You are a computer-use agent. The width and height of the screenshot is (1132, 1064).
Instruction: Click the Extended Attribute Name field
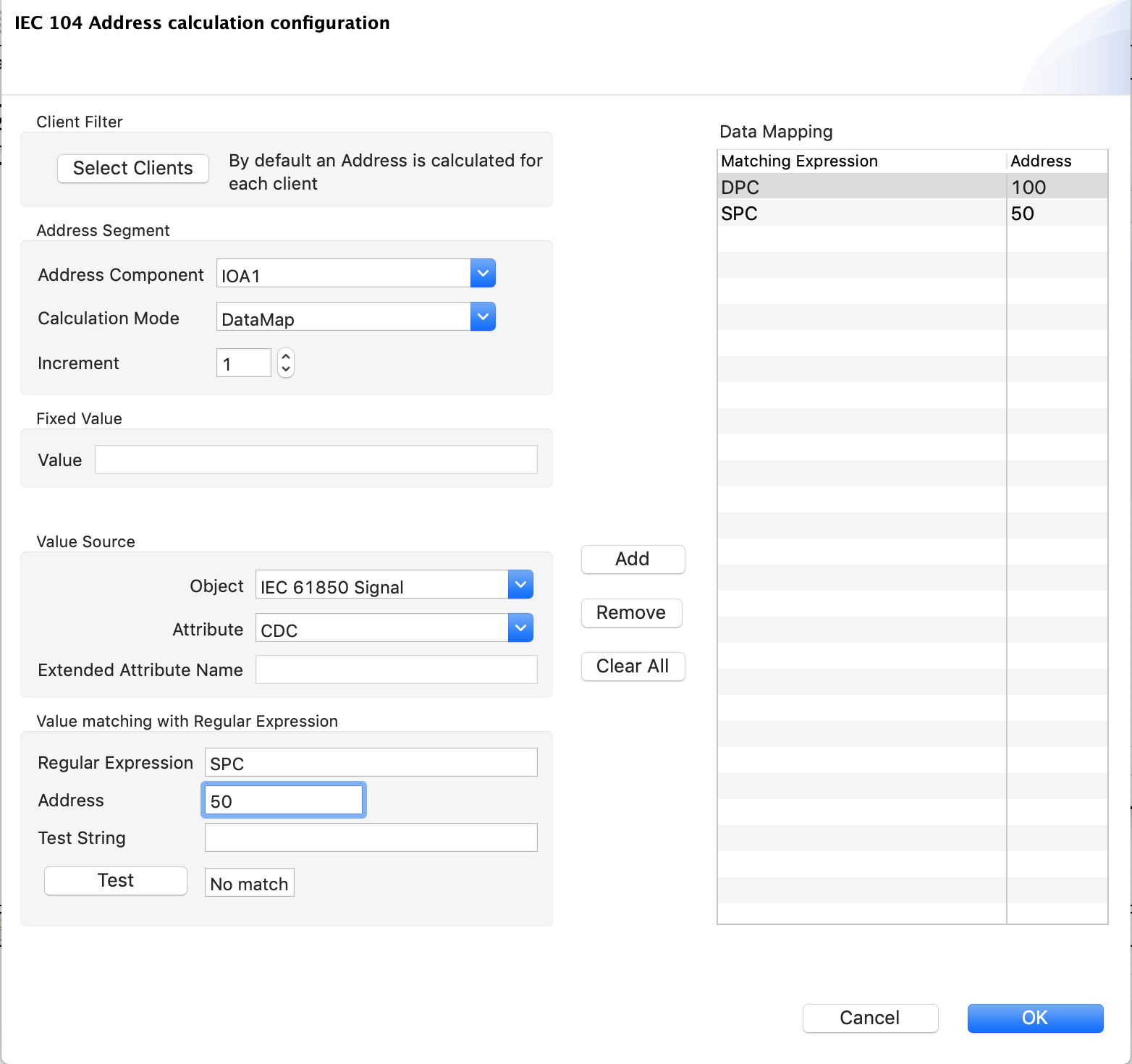coord(396,670)
